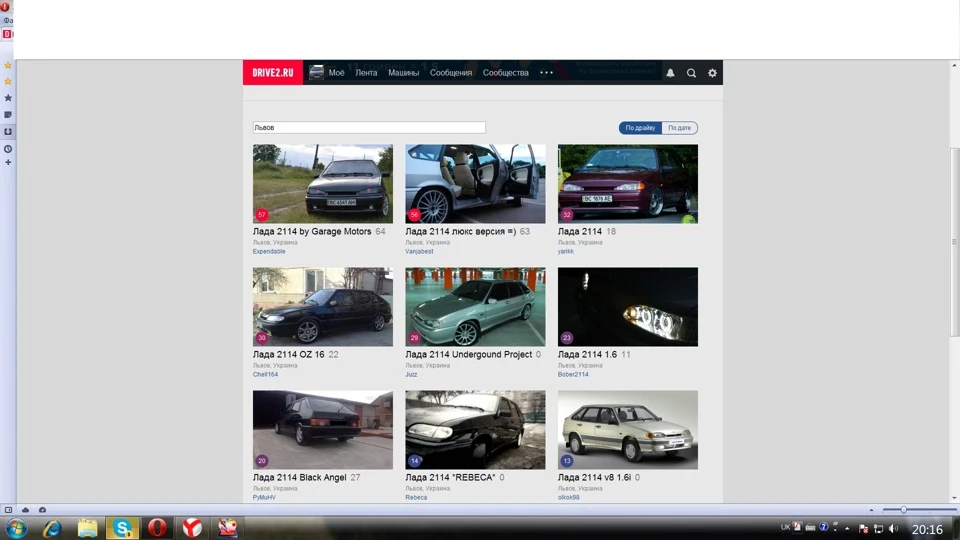Open the Лада 2114 Black Angel title link

point(299,478)
